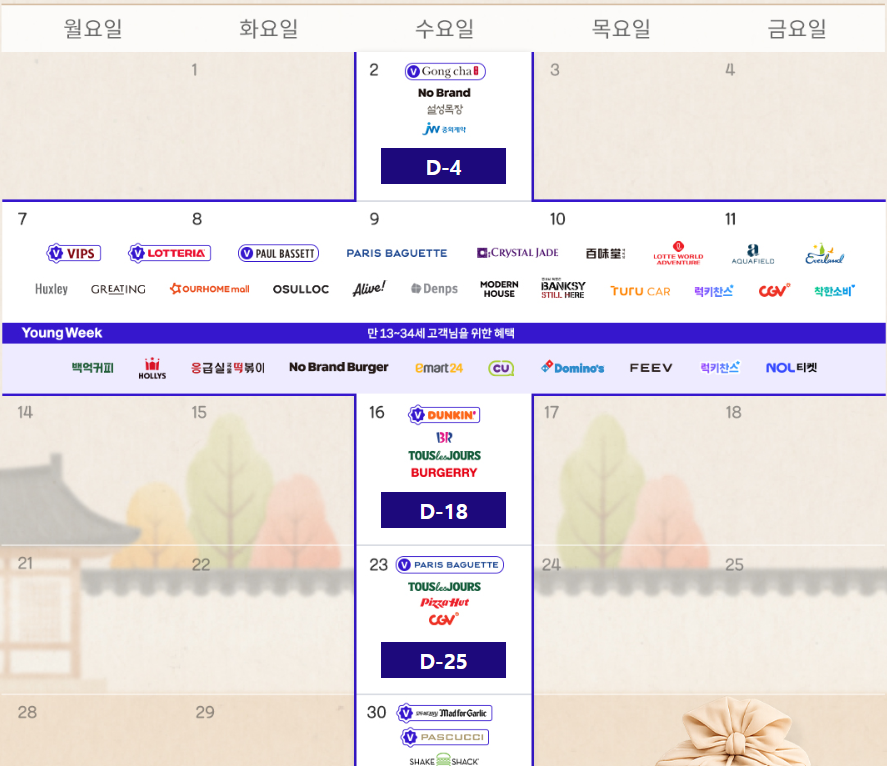Click the D-18 countdown button
The height and width of the screenshot is (766, 887).
(x=444, y=510)
